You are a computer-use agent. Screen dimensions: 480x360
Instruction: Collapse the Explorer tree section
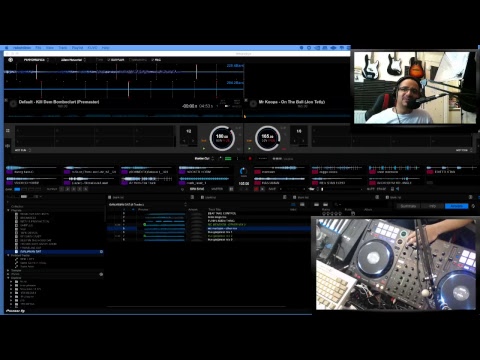tap(8, 278)
